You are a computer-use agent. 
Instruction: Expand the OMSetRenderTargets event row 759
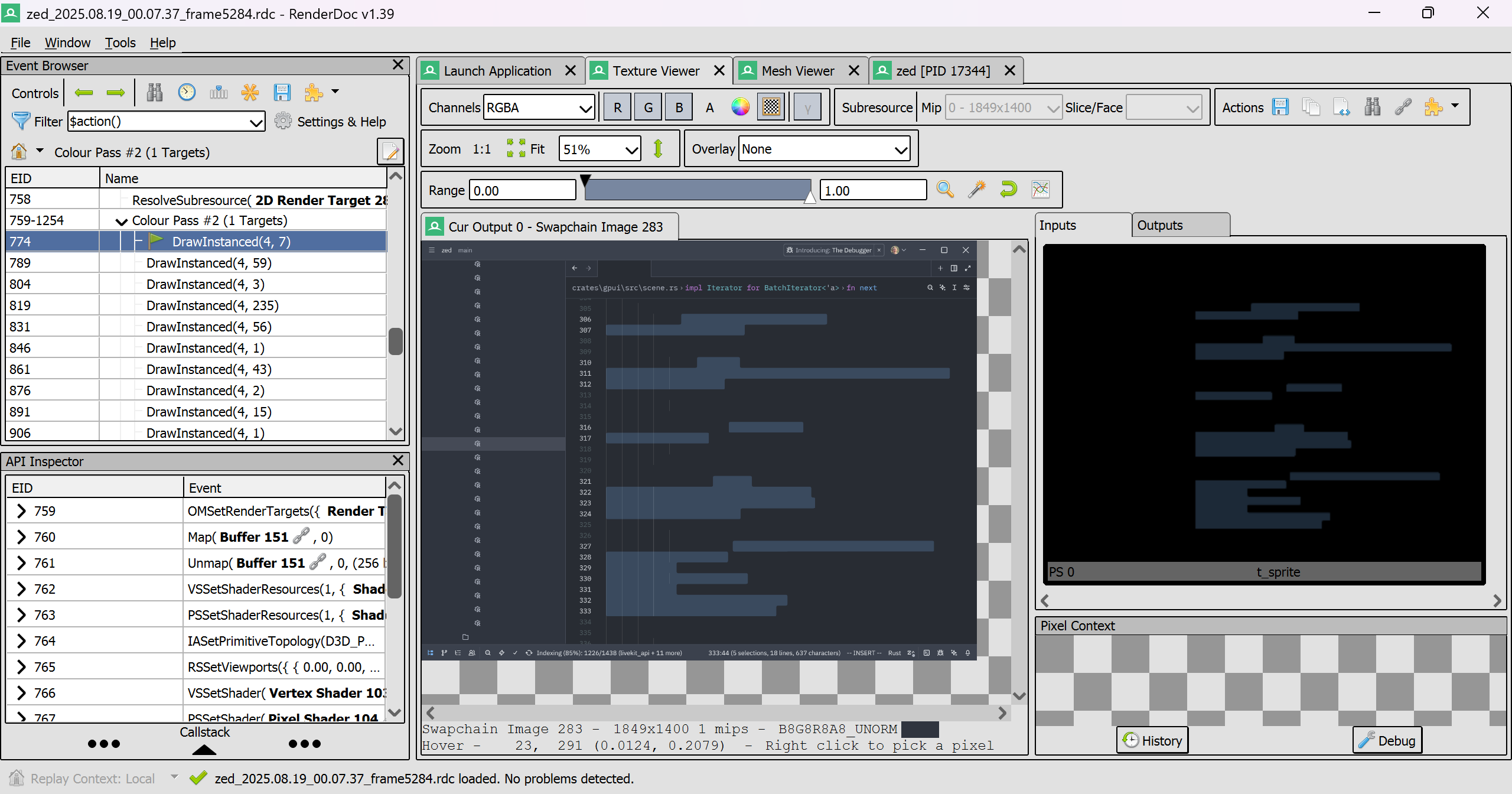22,510
